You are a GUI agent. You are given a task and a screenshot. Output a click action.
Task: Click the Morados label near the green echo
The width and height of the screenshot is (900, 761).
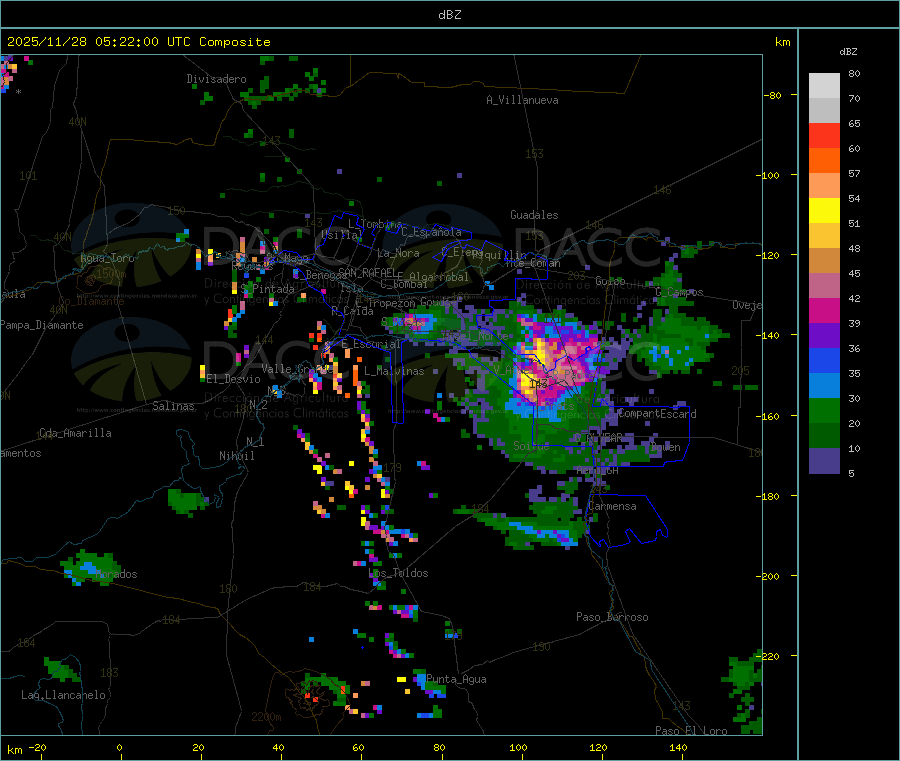coord(117,574)
